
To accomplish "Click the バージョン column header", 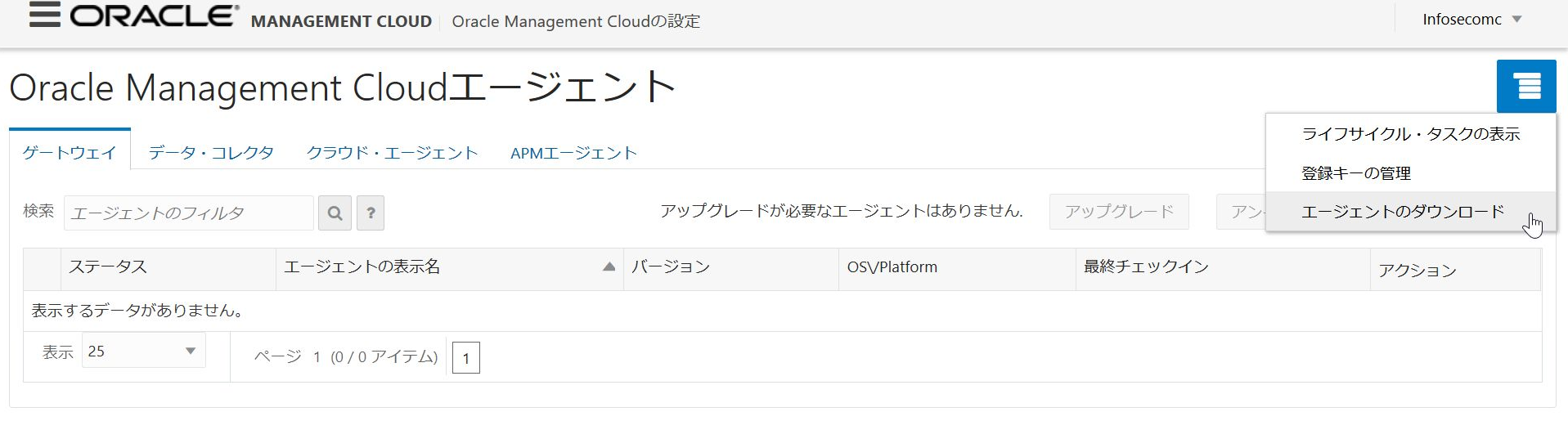I will click(x=731, y=267).
